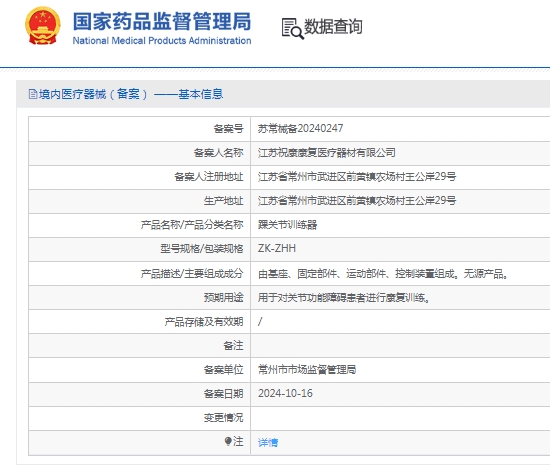Click the product description starting 由基座
The width and height of the screenshot is (550, 470).
[x=383, y=273]
